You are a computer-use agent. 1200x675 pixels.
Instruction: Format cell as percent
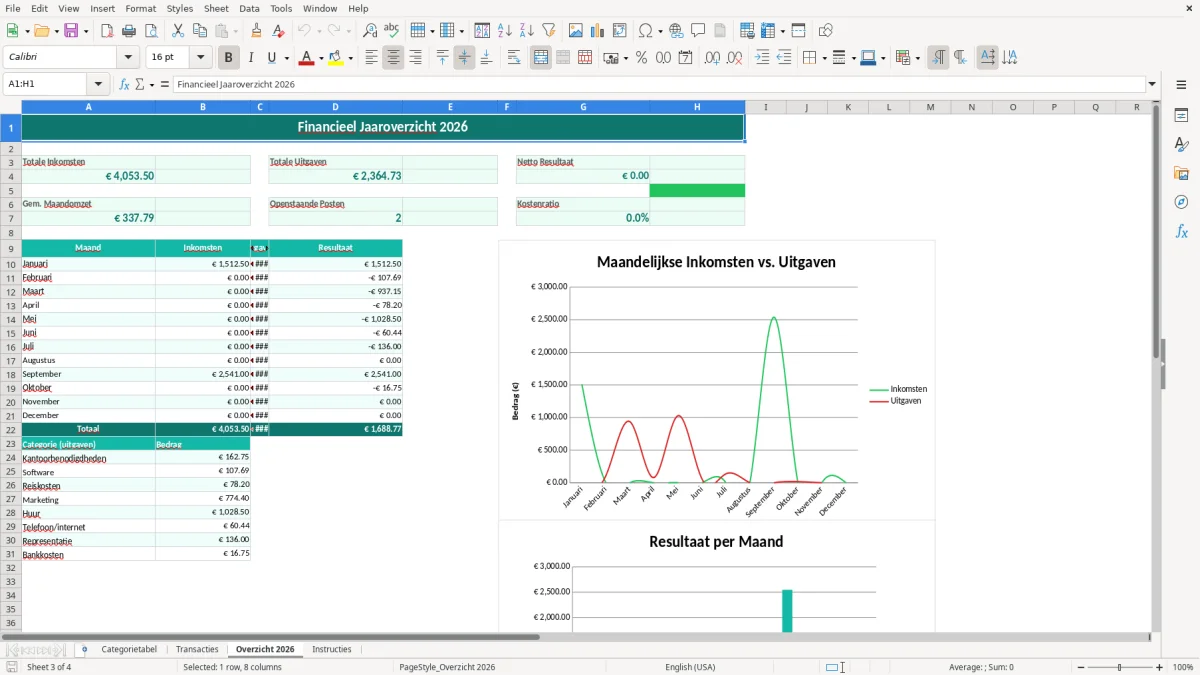tap(641, 58)
